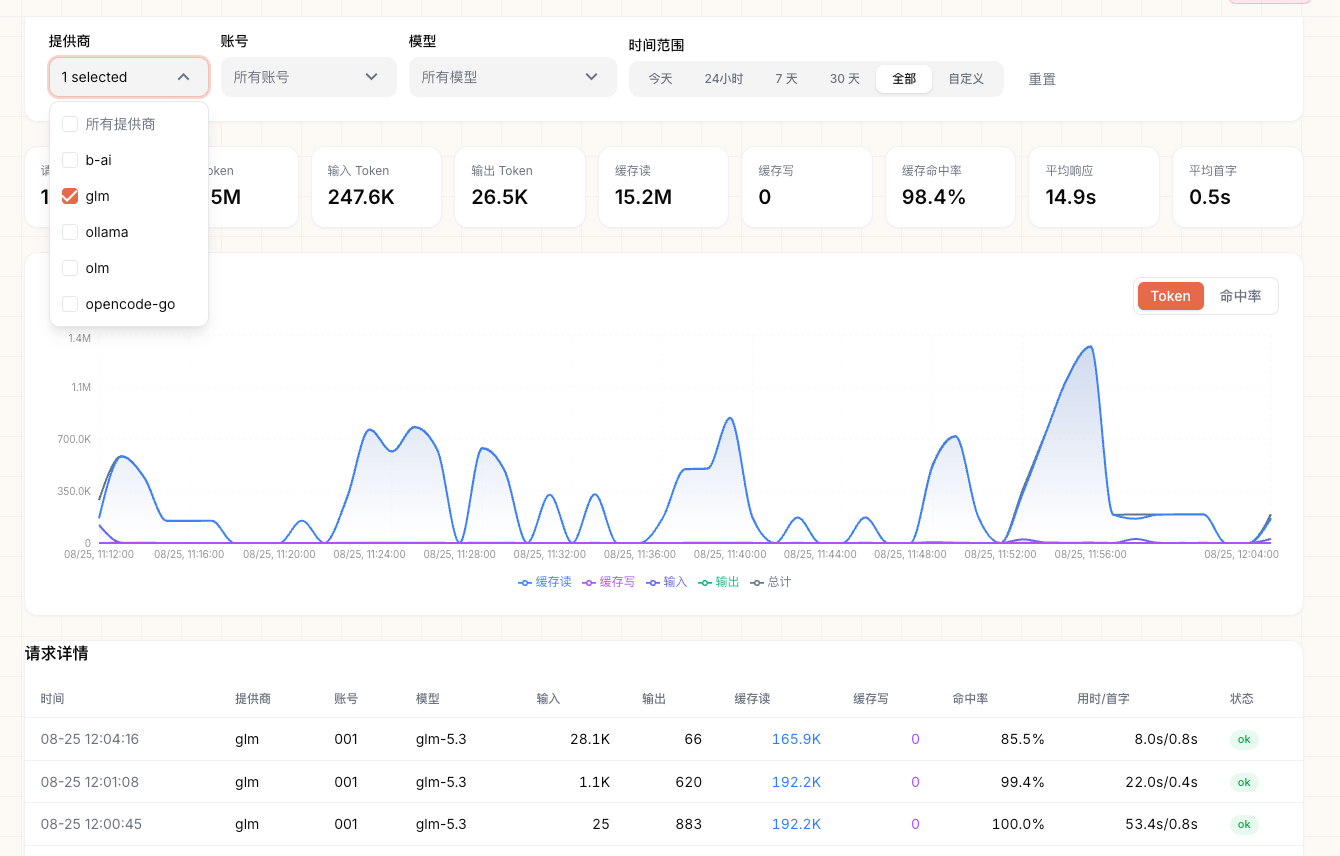Select the 自定义 custom time range
The image size is (1340, 856).
pos(966,79)
